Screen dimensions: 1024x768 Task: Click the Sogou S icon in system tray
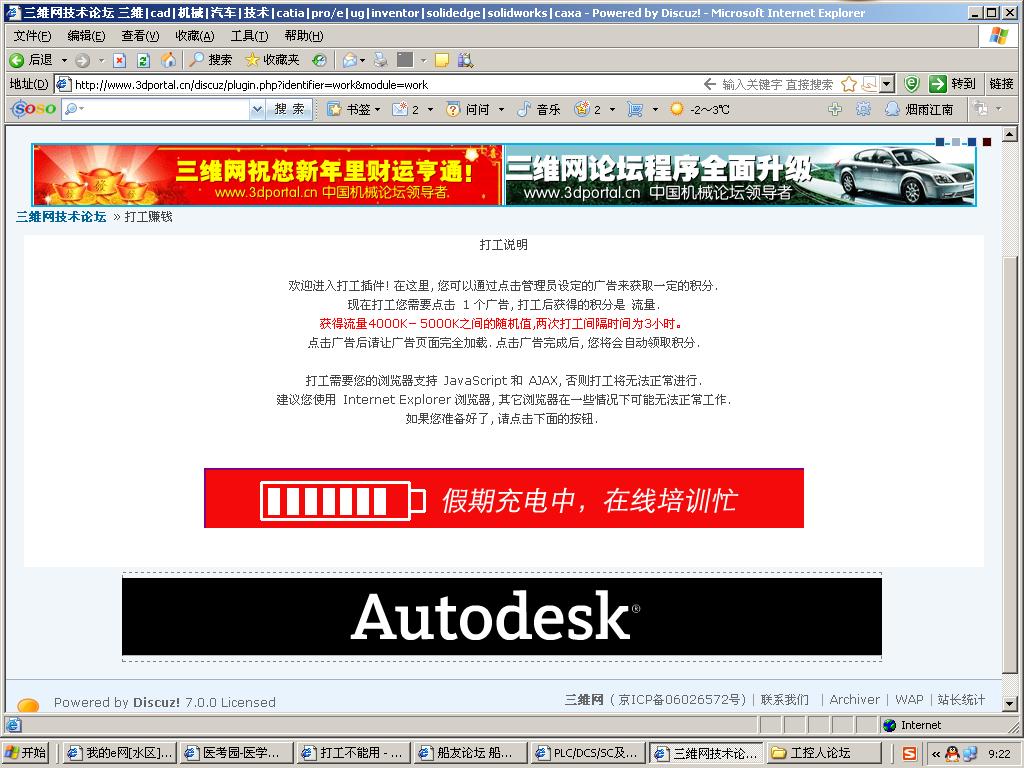click(x=909, y=753)
